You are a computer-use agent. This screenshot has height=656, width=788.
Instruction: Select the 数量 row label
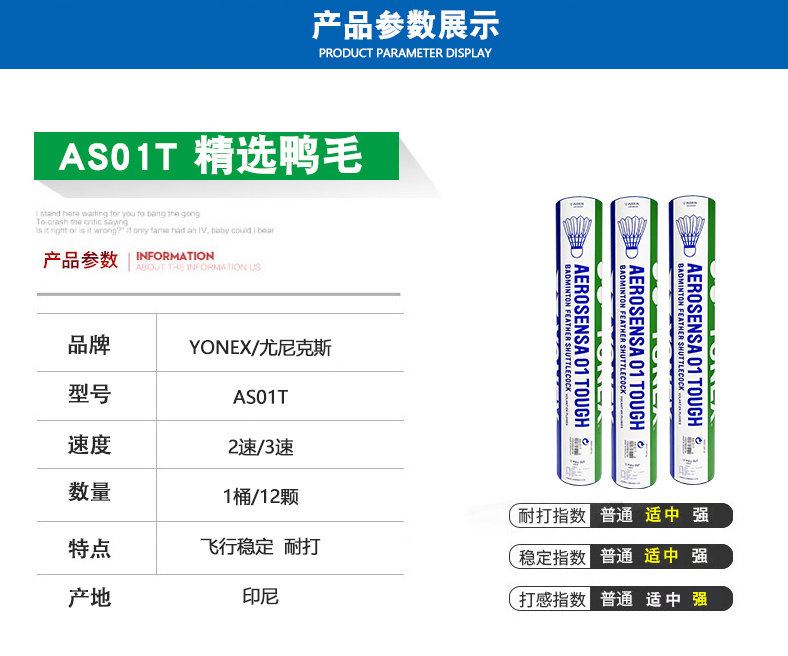[89, 492]
